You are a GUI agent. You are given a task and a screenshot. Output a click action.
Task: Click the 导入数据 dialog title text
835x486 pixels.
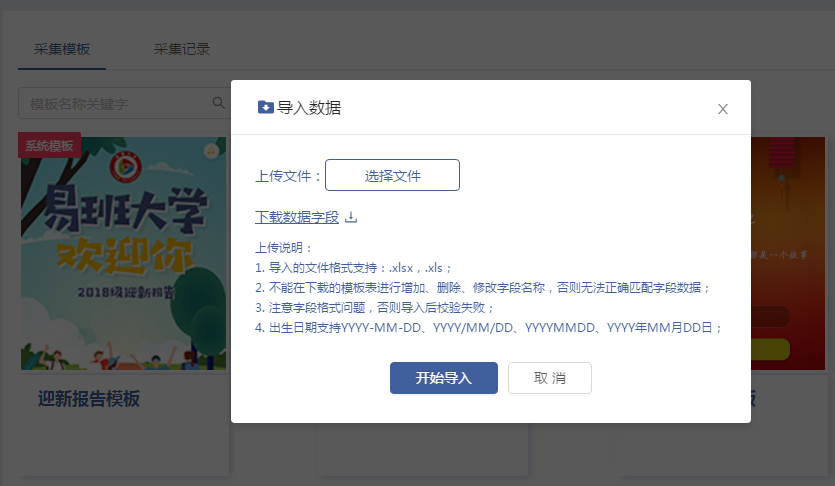coord(309,108)
